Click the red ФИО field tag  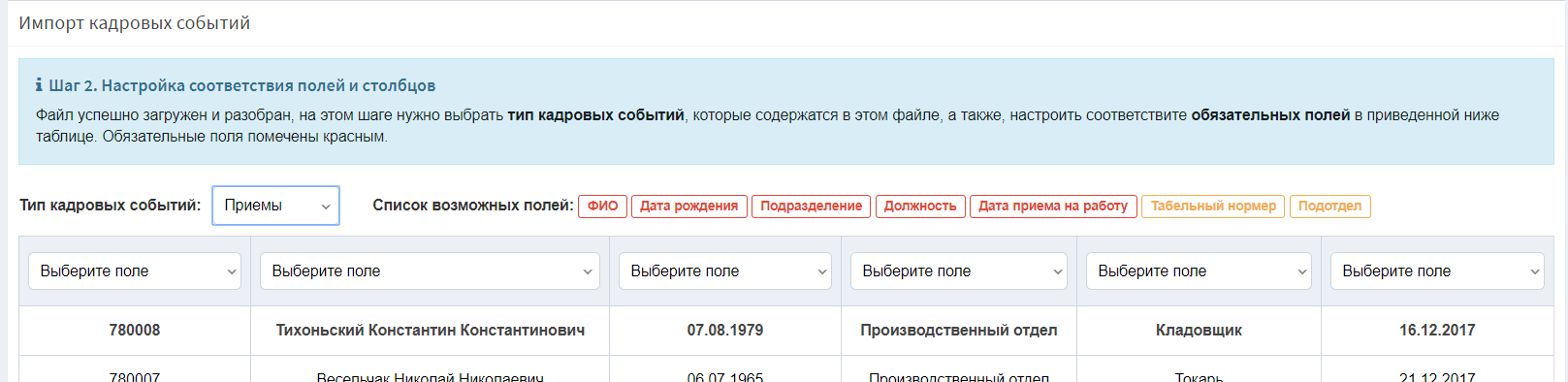tap(602, 206)
